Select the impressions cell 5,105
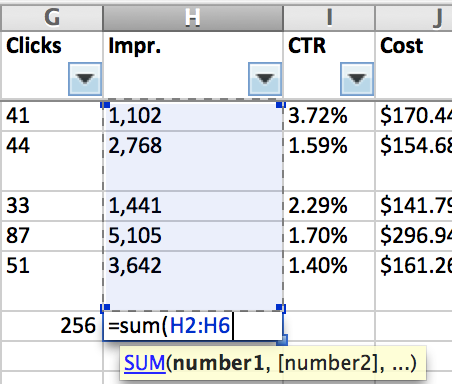 pyautogui.click(x=193, y=236)
